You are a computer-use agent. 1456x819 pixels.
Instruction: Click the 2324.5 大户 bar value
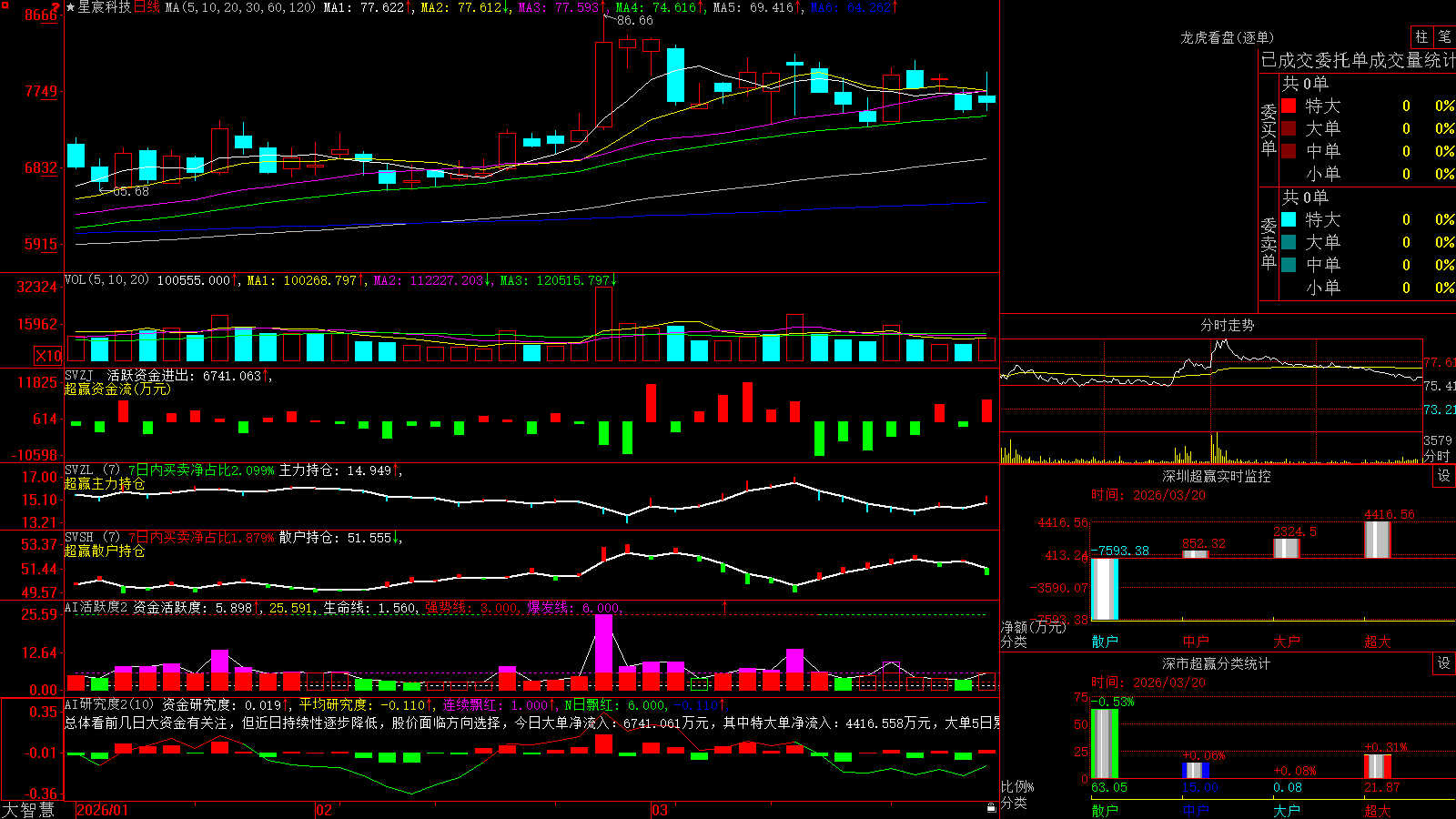tap(1295, 531)
